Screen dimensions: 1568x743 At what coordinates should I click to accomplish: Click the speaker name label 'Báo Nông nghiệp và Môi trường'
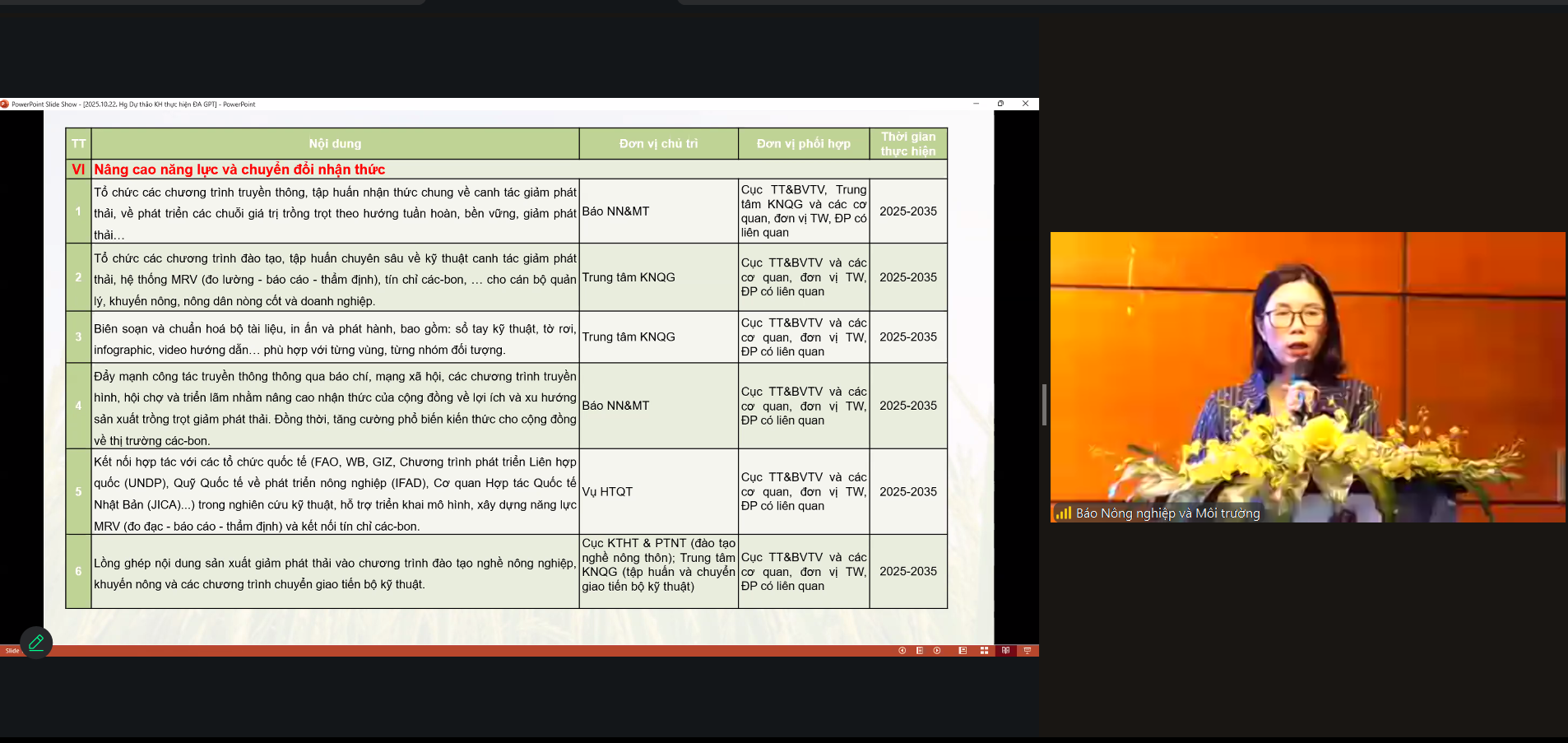coord(1167,513)
